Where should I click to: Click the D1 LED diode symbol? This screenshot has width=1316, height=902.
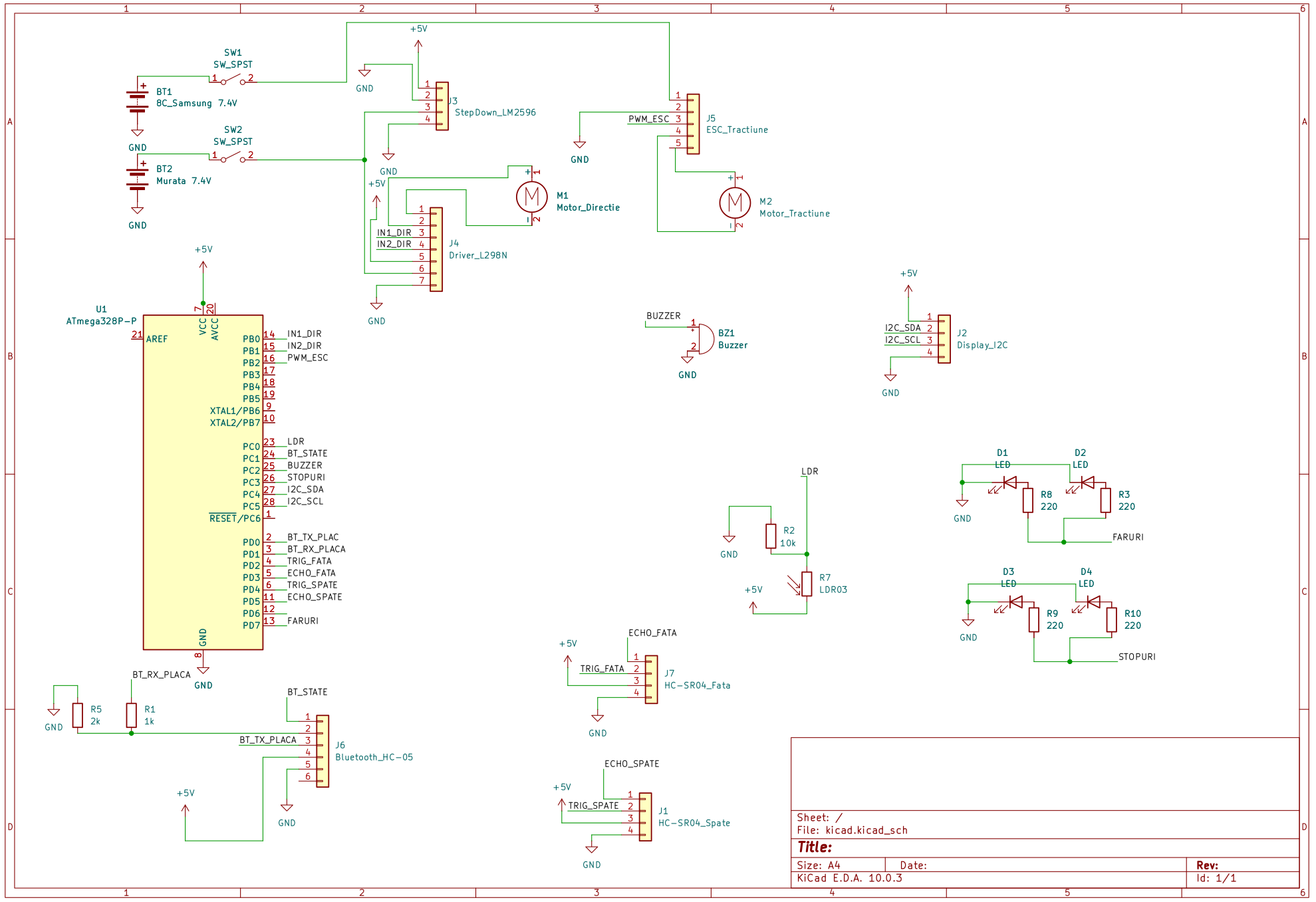click(x=1008, y=483)
